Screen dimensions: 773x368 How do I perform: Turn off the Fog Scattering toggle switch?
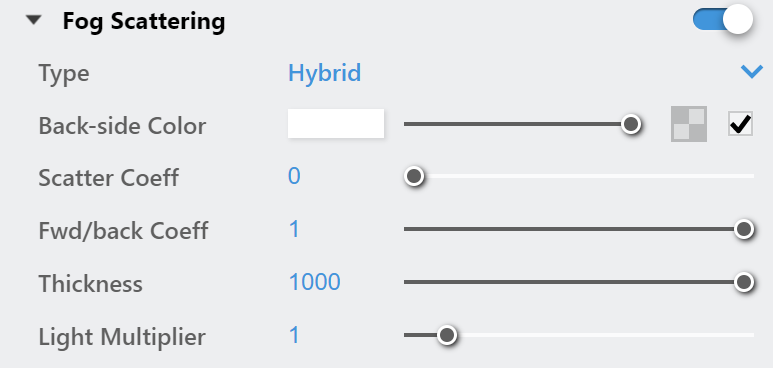(x=723, y=20)
